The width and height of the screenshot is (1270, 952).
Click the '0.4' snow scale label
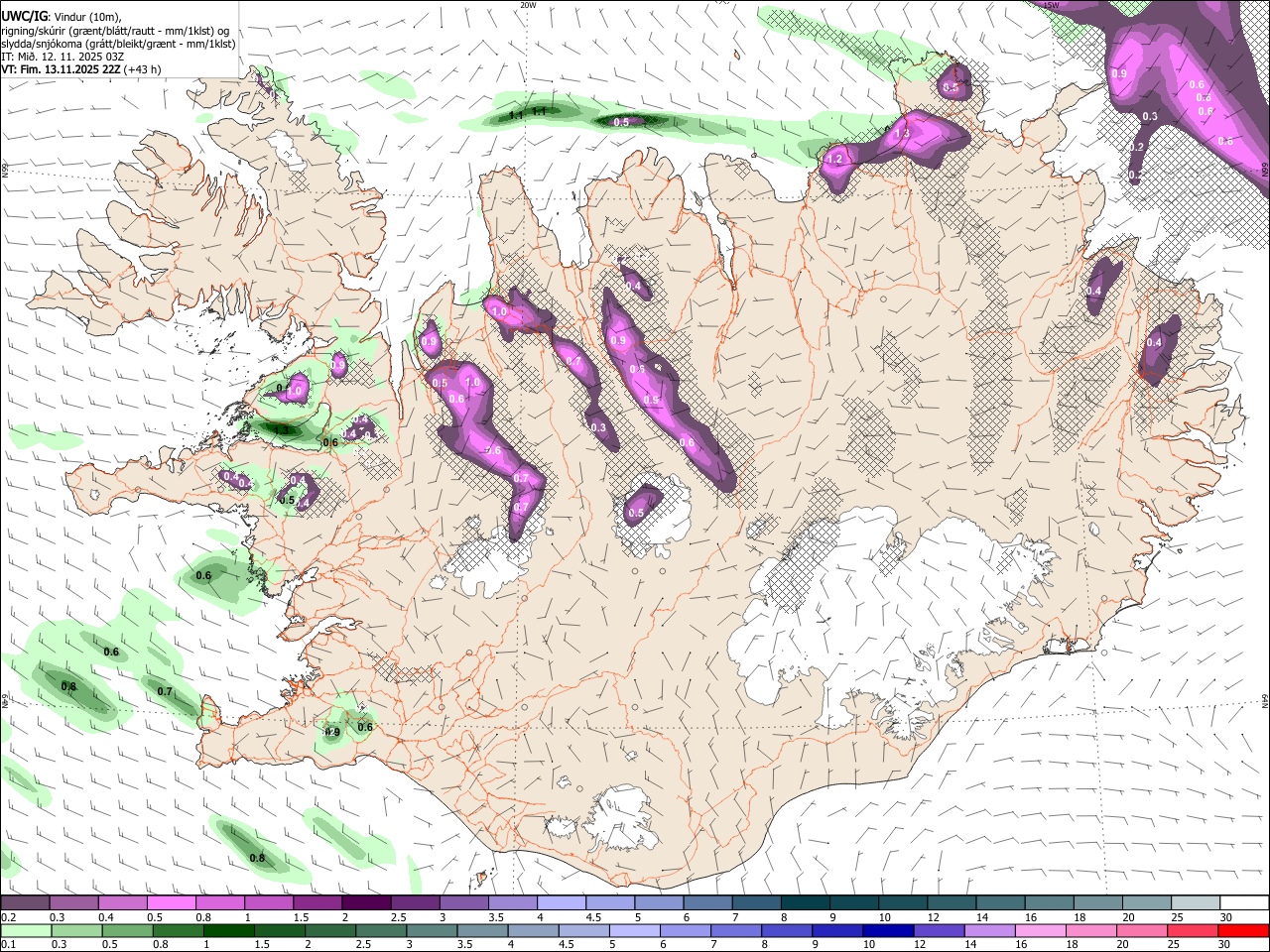[x=106, y=917]
